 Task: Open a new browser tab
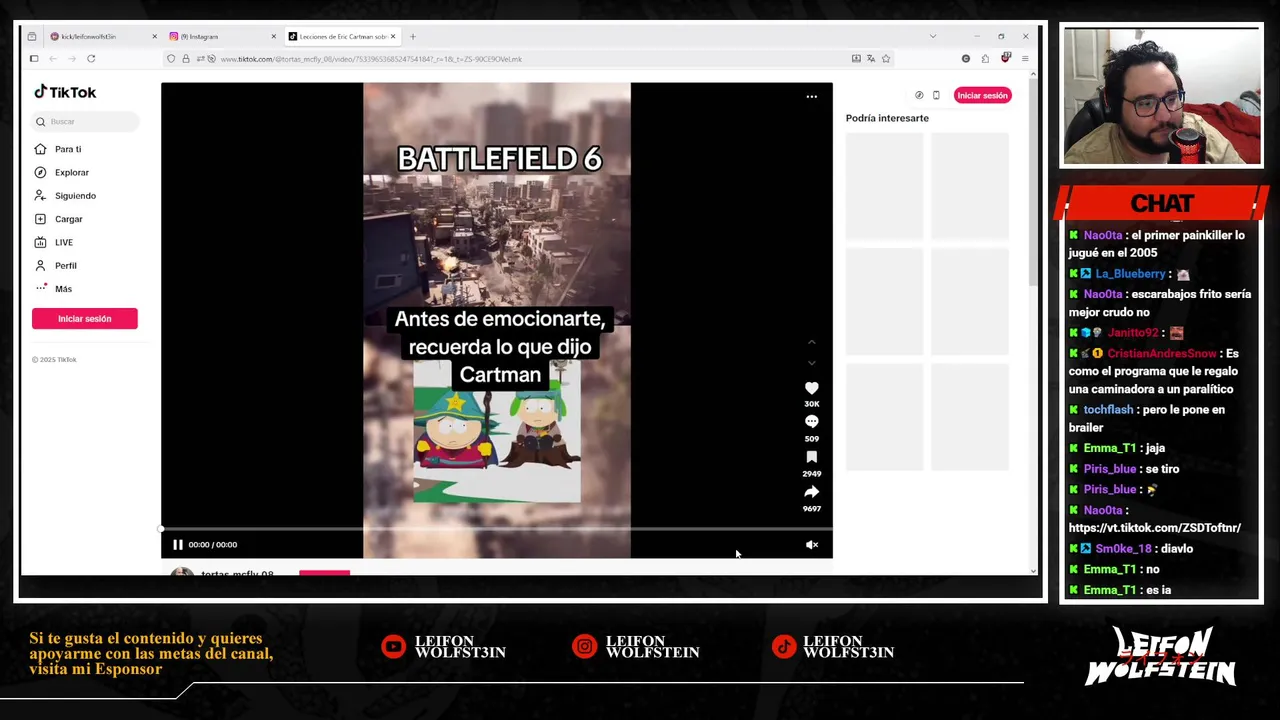click(412, 37)
